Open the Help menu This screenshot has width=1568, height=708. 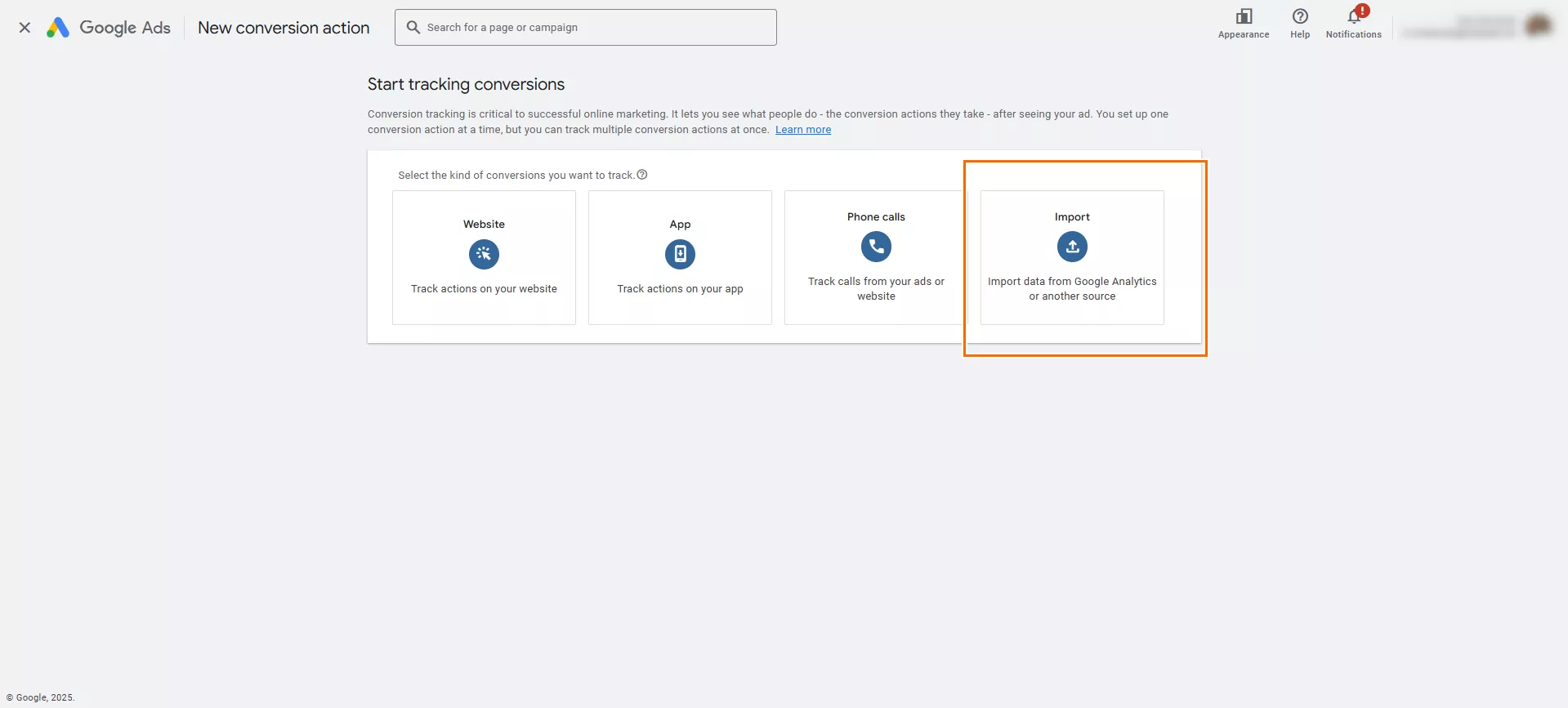1299,23
